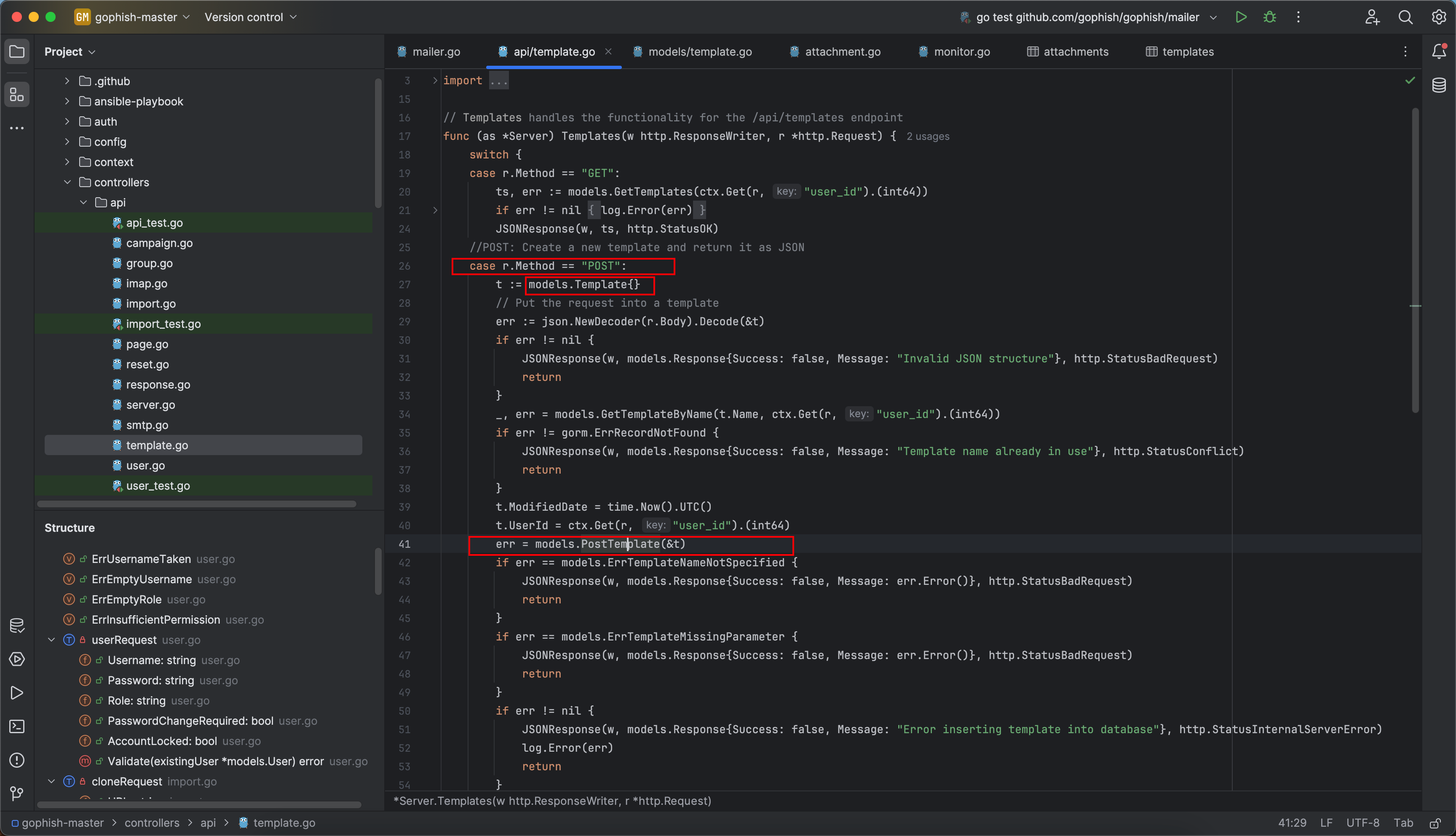Screen dimensions: 1456x836
Task: Click '2 usages' hint on line 17
Action: (x=927, y=137)
